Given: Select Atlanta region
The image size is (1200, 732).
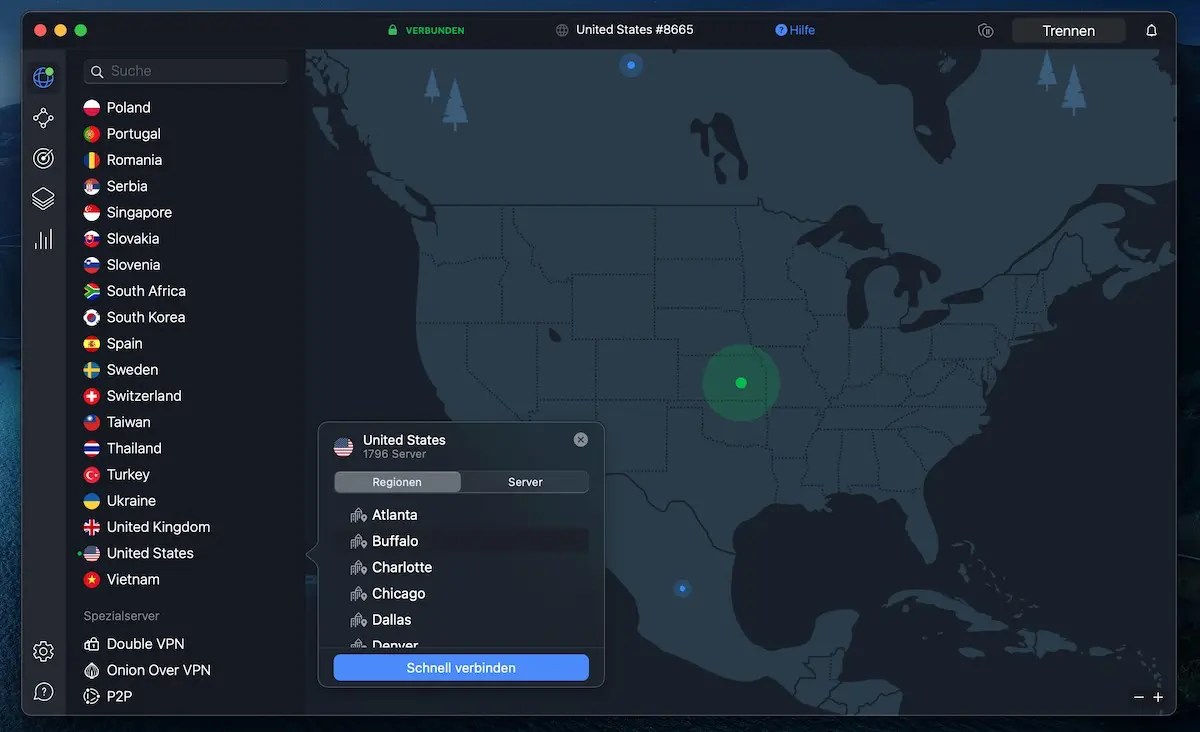Looking at the screenshot, I should pyautogui.click(x=461, y=515).
